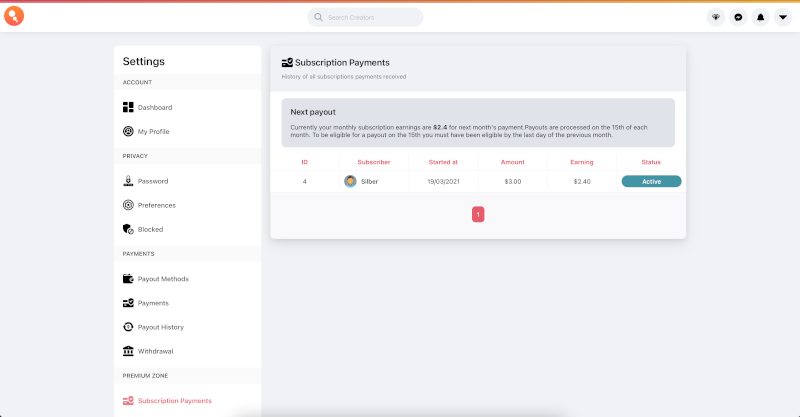Open the messenger chat icon

[738, 17]
